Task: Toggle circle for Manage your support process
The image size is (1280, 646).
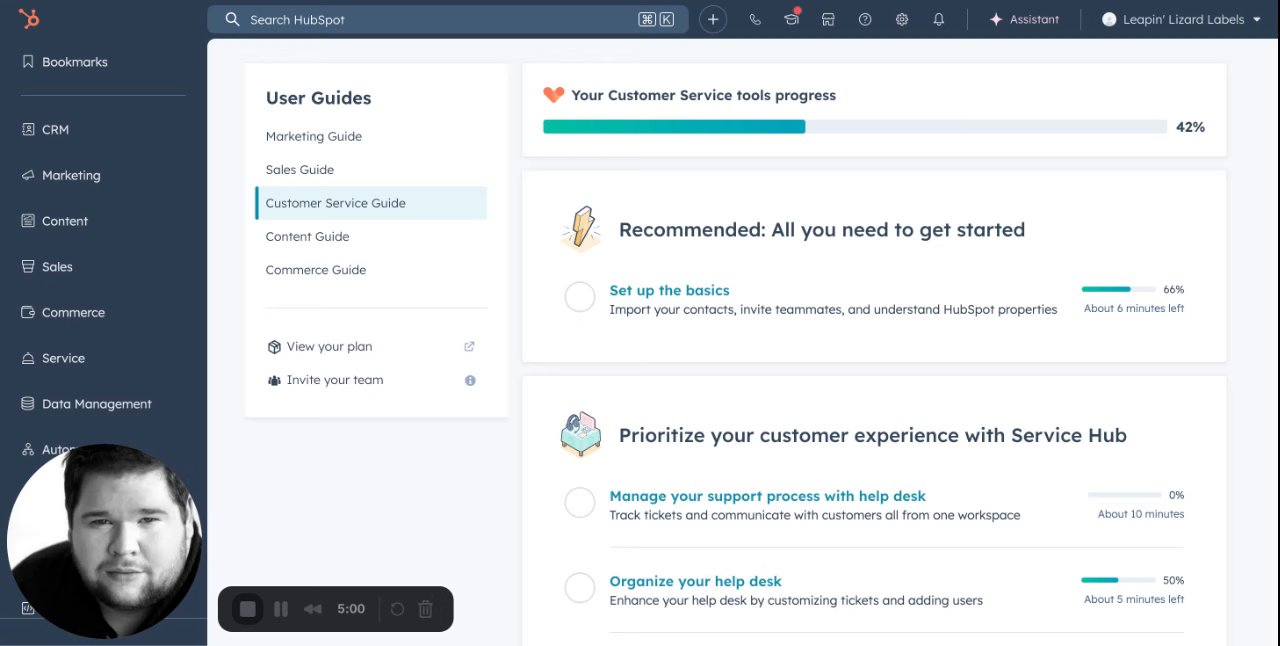Action: point(580,503)
